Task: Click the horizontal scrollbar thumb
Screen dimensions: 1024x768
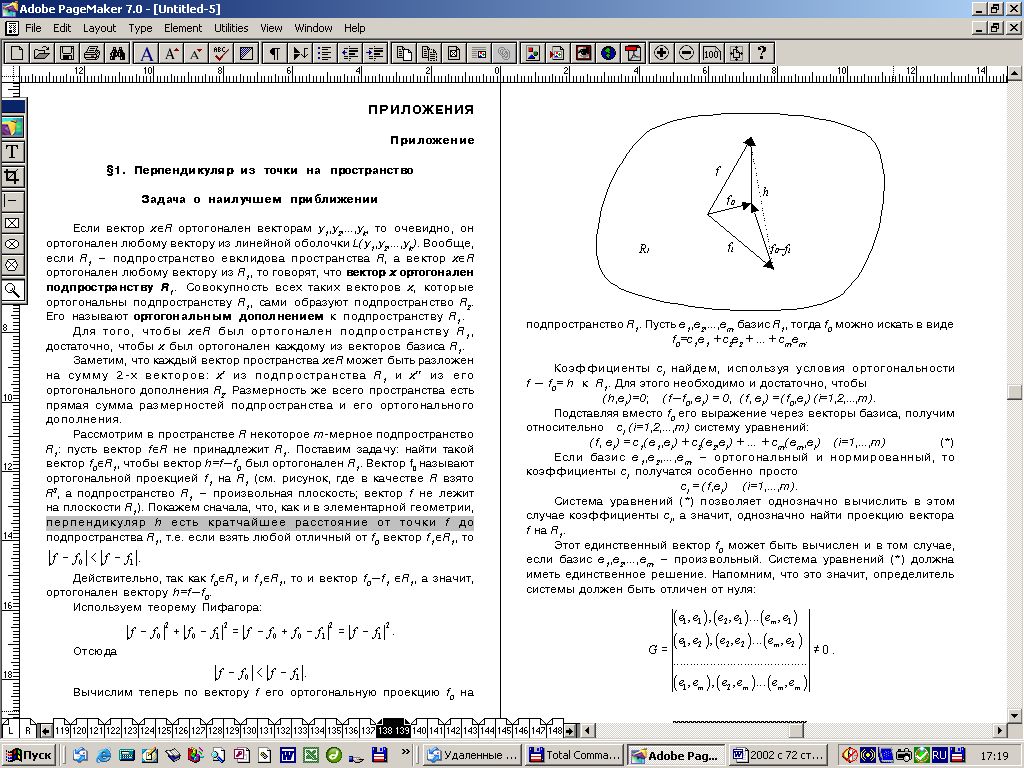Action: (x=795, y=730)
